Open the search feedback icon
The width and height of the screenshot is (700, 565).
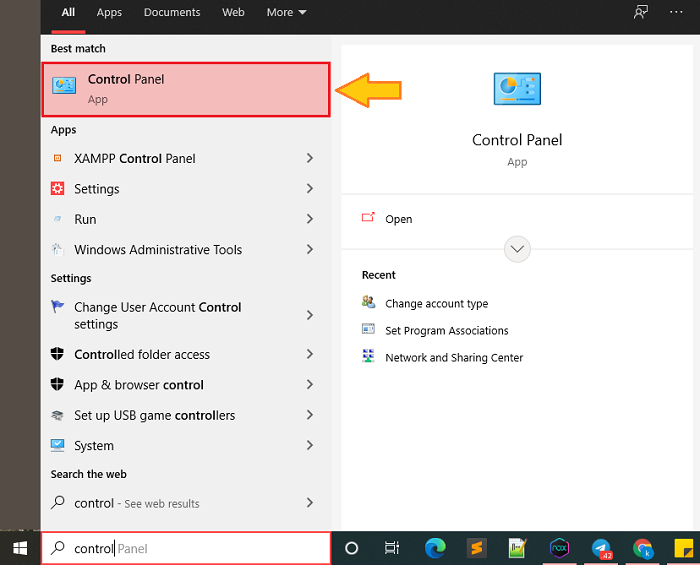pyautogui.click(x=641, y=12)
